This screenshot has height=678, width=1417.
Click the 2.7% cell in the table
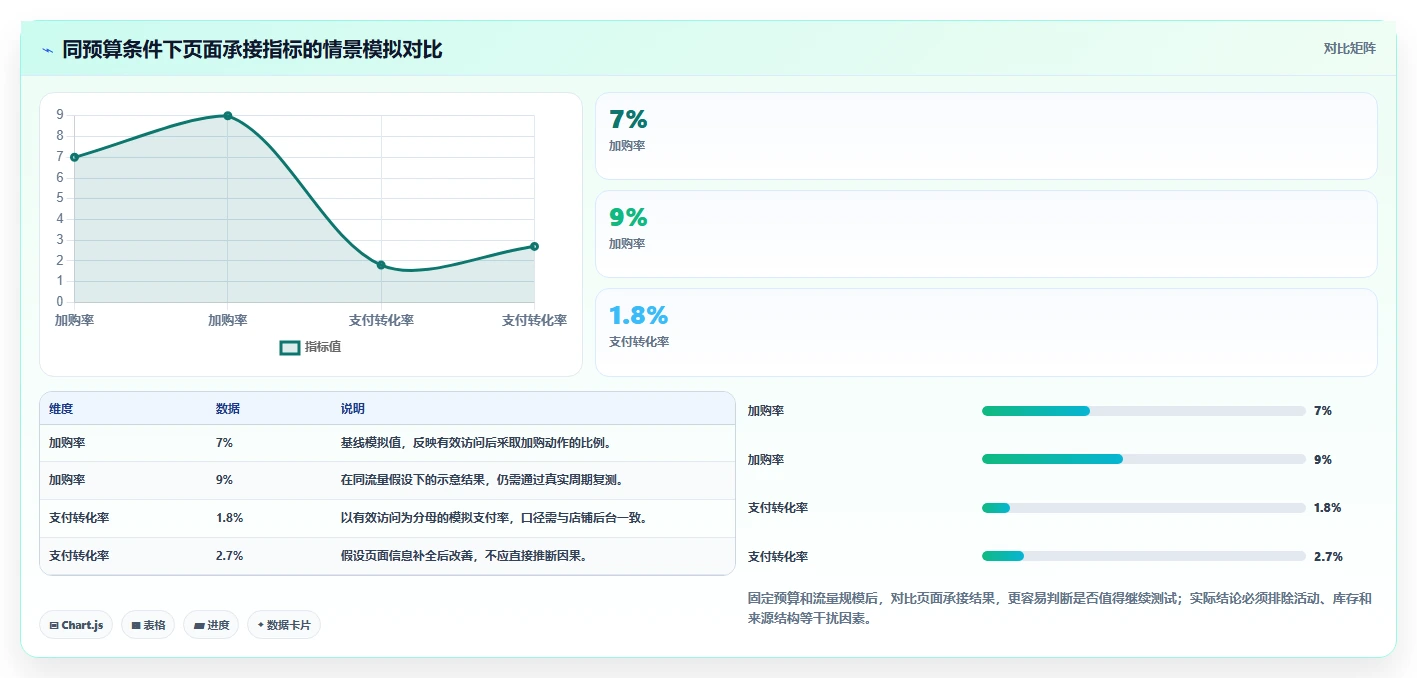point(229,556)
